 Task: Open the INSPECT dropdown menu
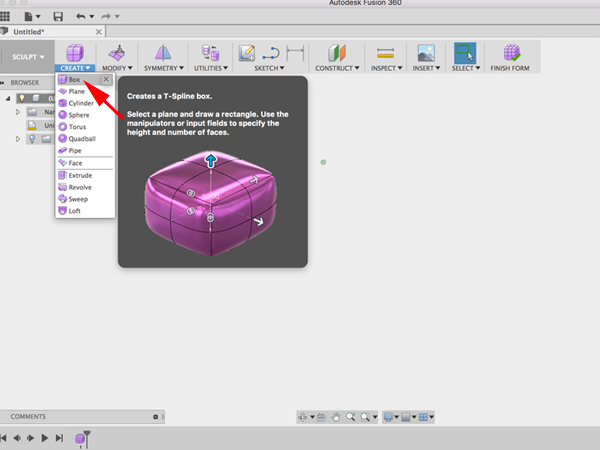[x=386, y=68]
